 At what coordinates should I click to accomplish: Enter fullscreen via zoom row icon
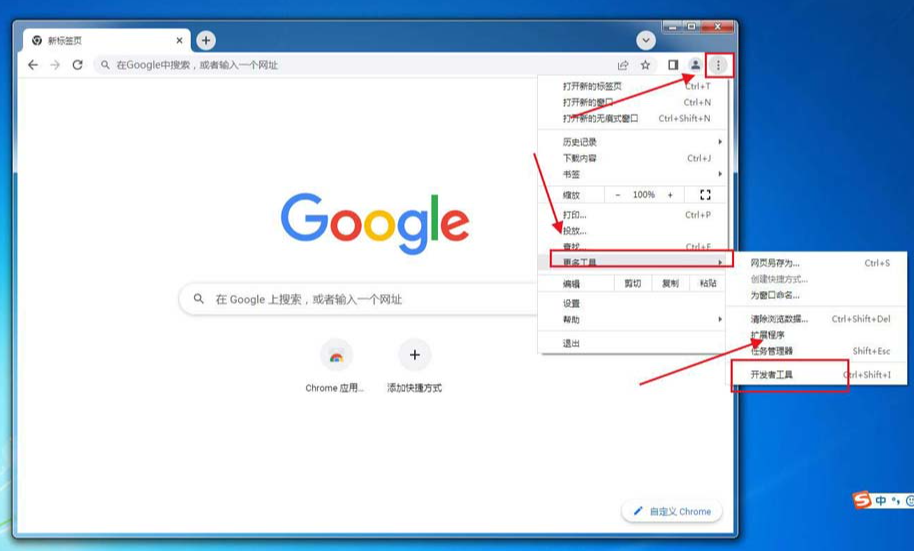click(705, 195)
